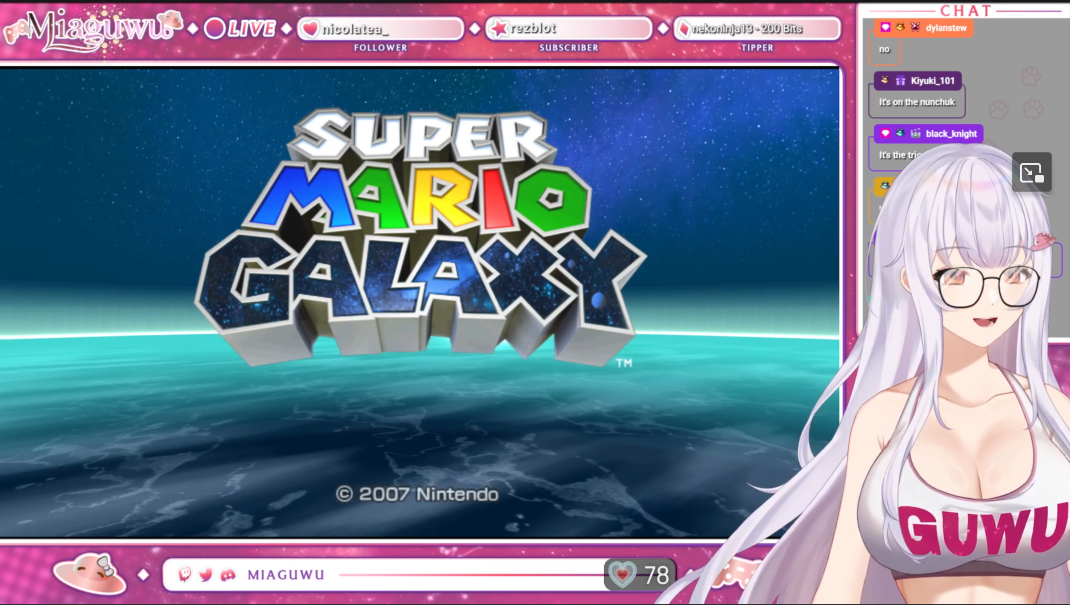Click the Miaguwu logo at top left
Screen dimensions: 1070x605
tap(93, 29)
